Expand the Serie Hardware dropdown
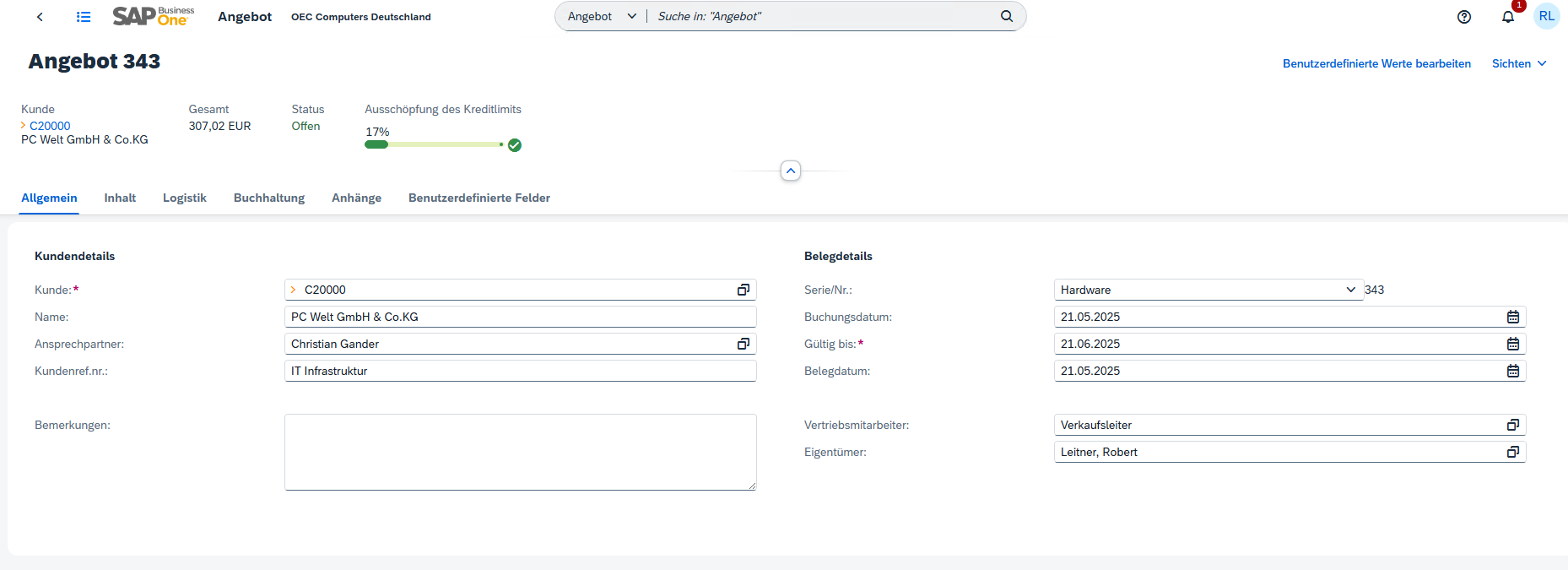 1350,290
